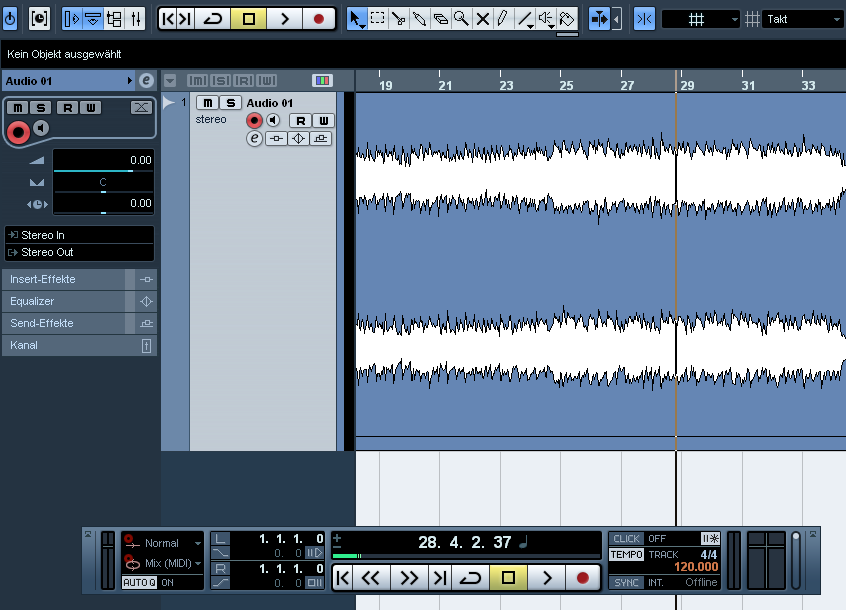The height and width of the screenshot is (610, 846).
Task: Select the Color tool
Action: pyautogui.click(x=567, y=19)
